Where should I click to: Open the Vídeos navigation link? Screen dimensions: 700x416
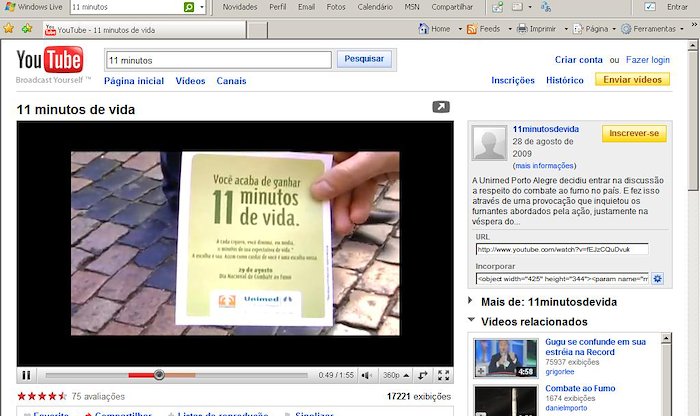190,81
